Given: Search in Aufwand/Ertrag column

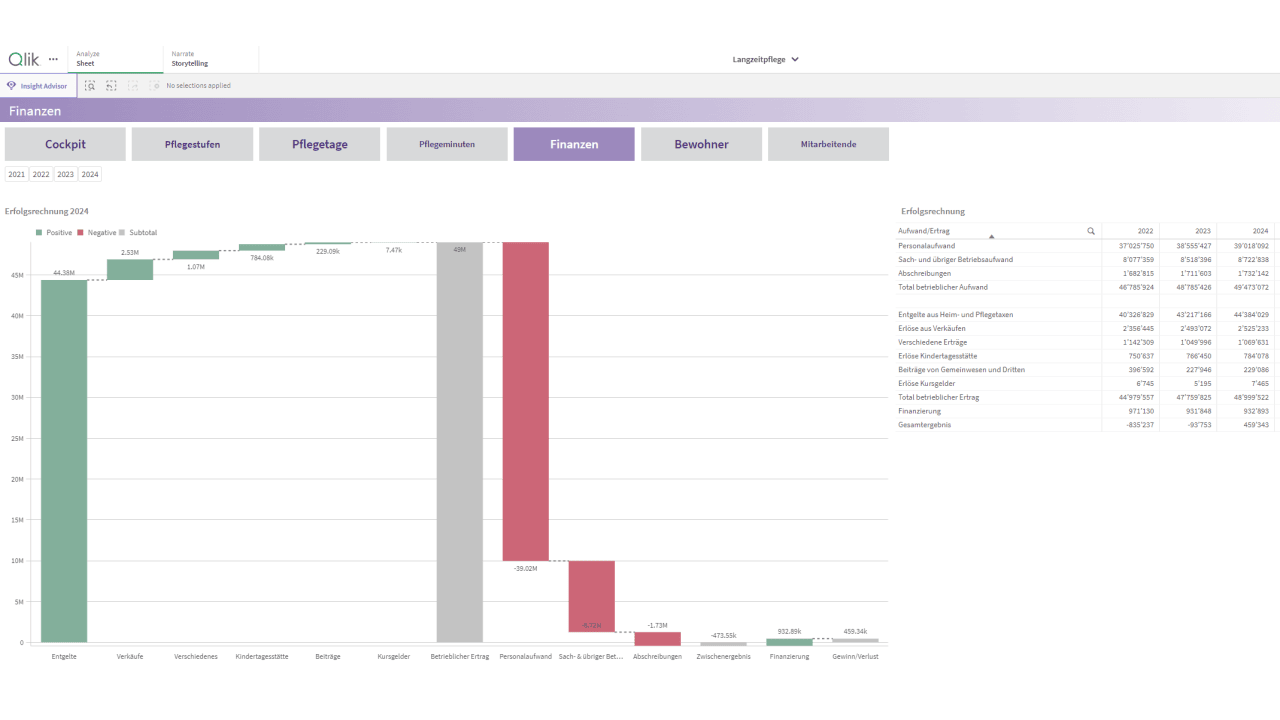Looking at the screenshot, I should 1091,231.
